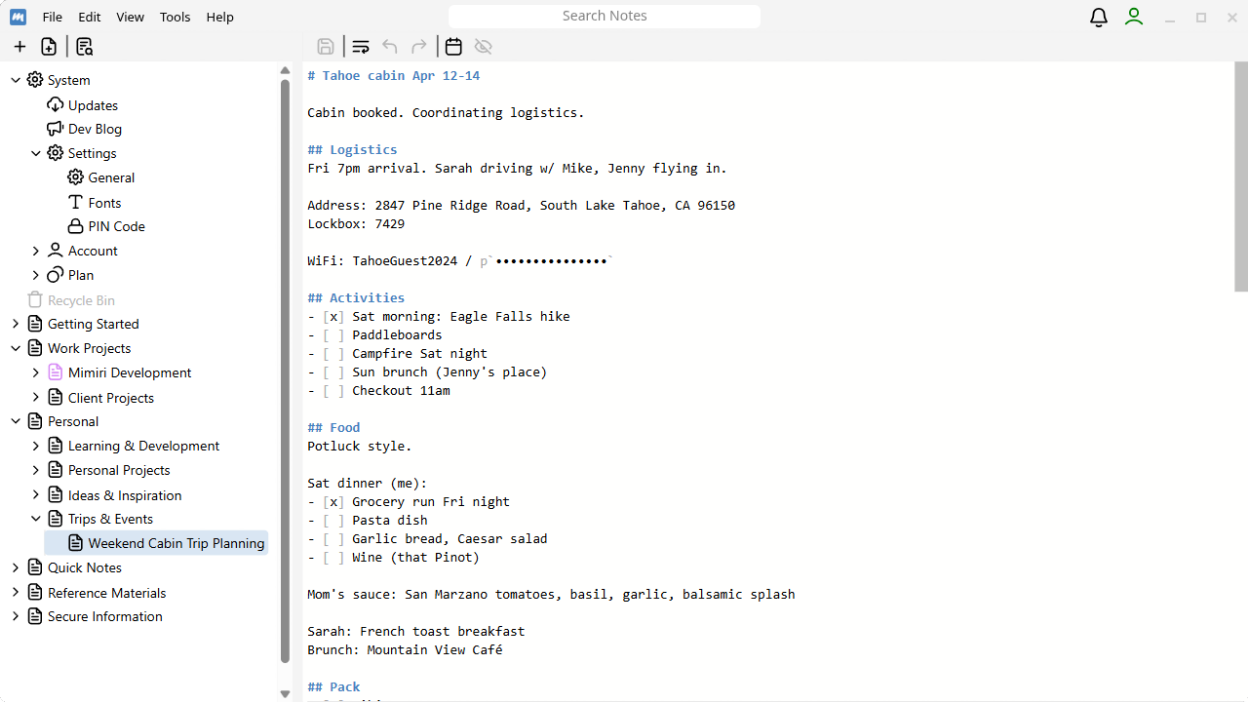
Task: Click the green account user icon
Action: click(1134, 17)
